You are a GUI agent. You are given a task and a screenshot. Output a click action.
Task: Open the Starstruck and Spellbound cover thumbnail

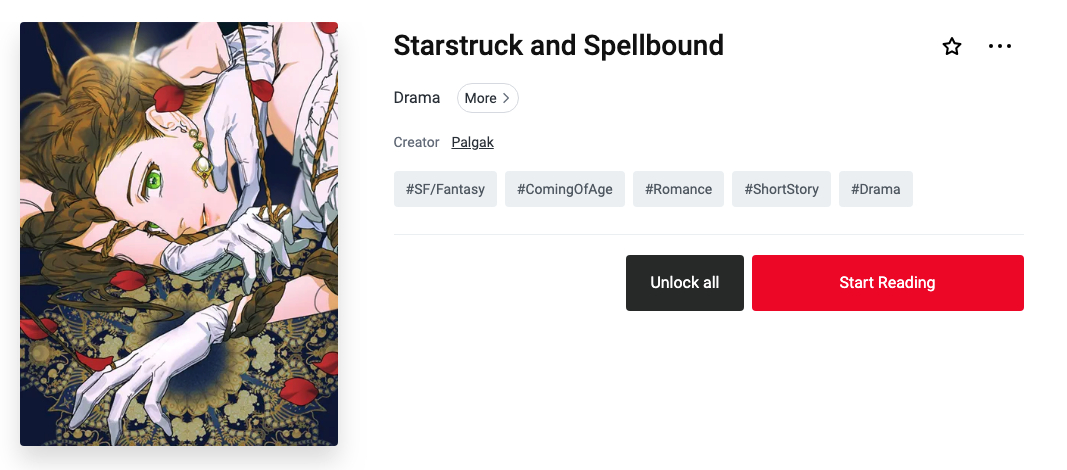pyautogui.click(x=179, y=234)
